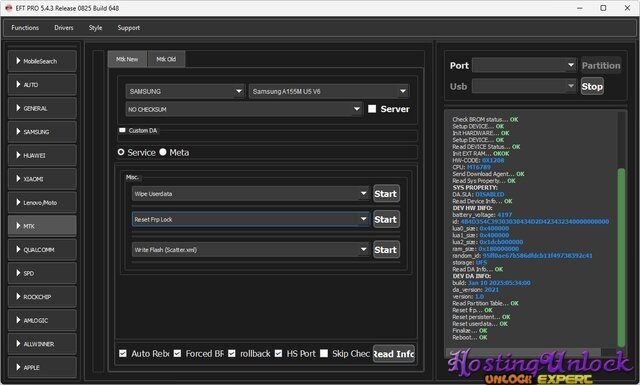Expand the AUTO sidebar category
The width and height of the screenshot is (640, 385).
pyautogui.click(x=42, y=85)
